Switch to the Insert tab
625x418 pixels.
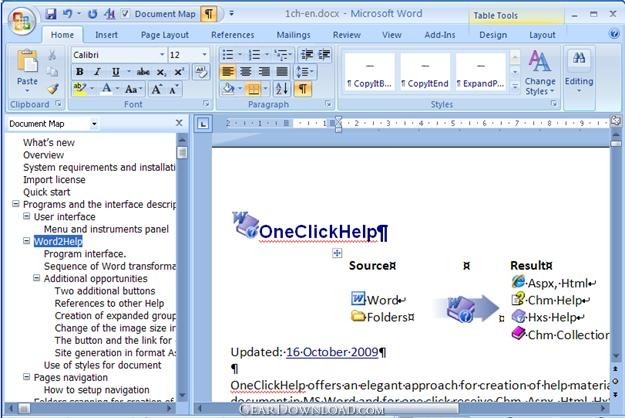coord(106,35)
